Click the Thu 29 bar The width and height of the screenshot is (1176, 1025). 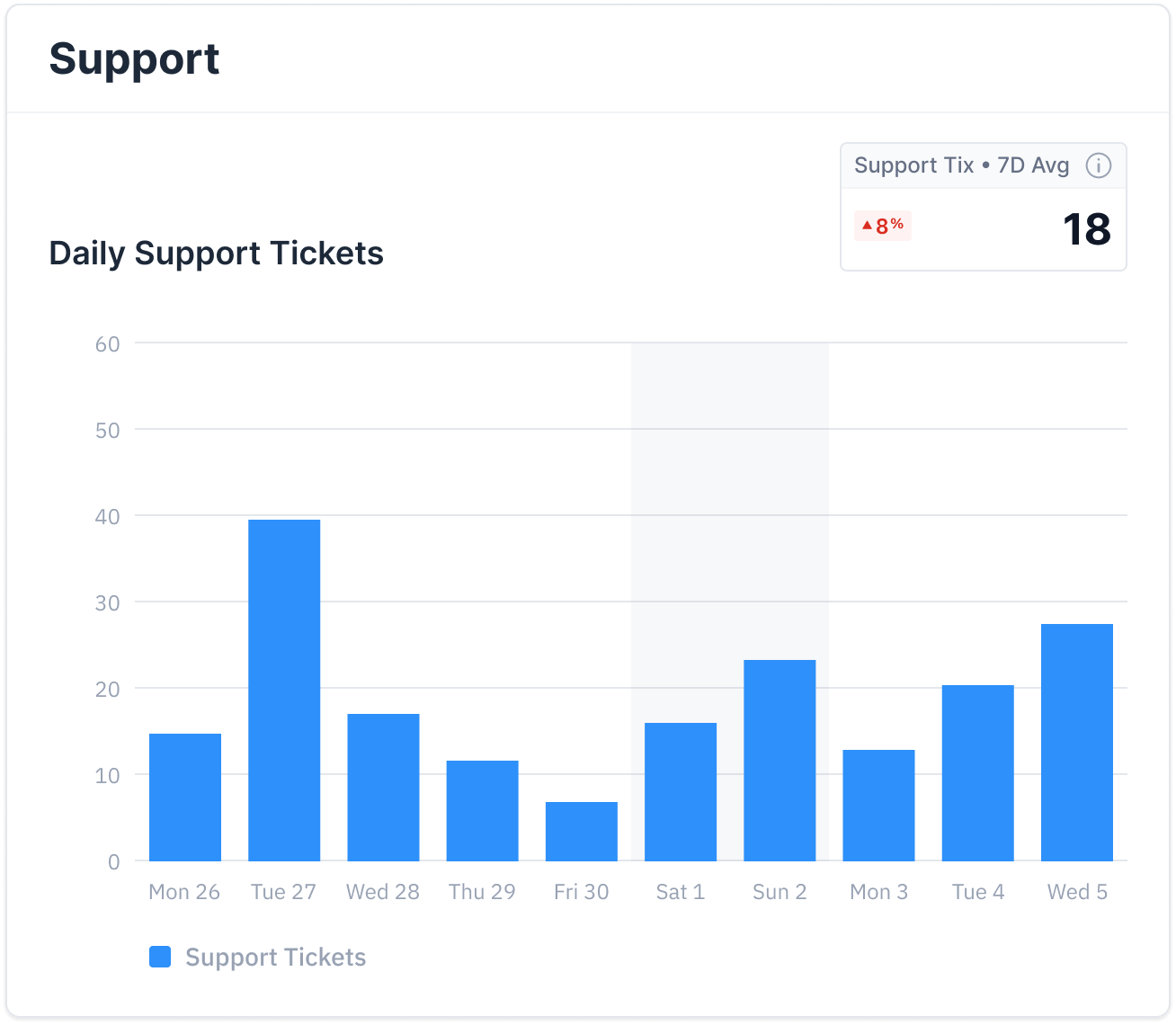click(x=483, y=811)
